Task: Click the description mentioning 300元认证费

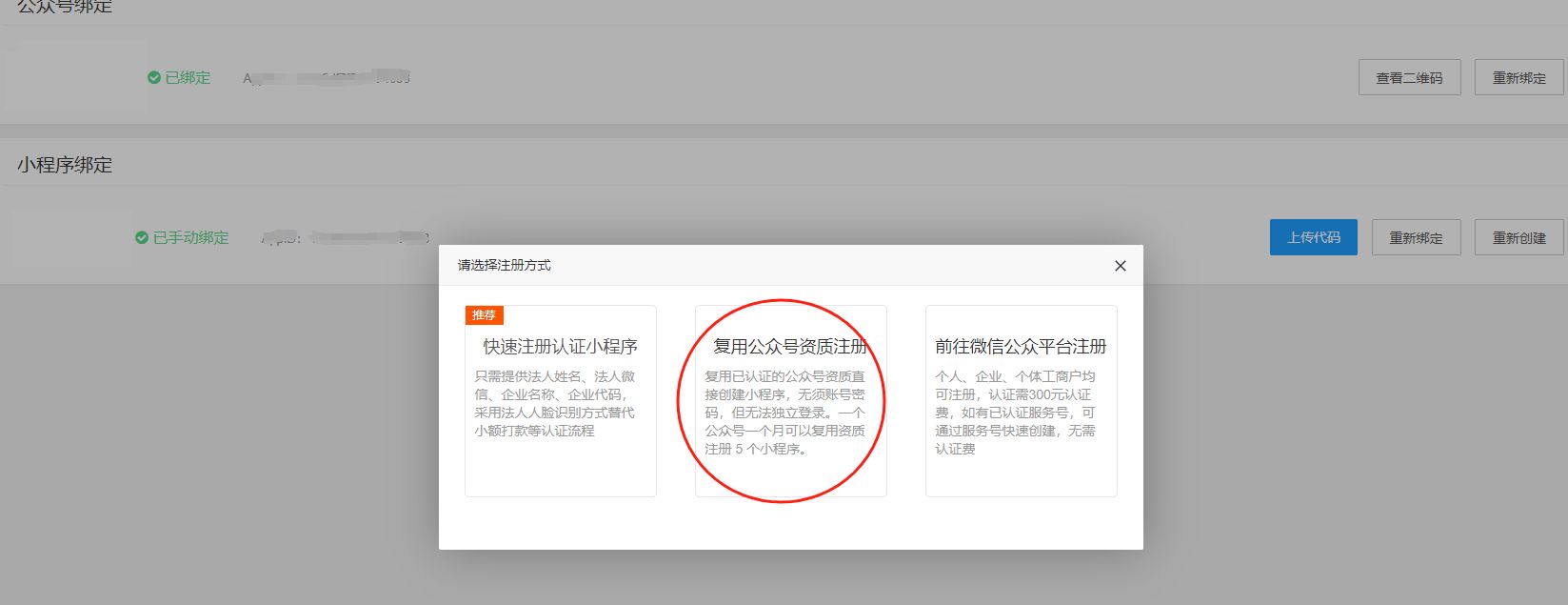Action: pyautogui.click(x=1015, y=413)
